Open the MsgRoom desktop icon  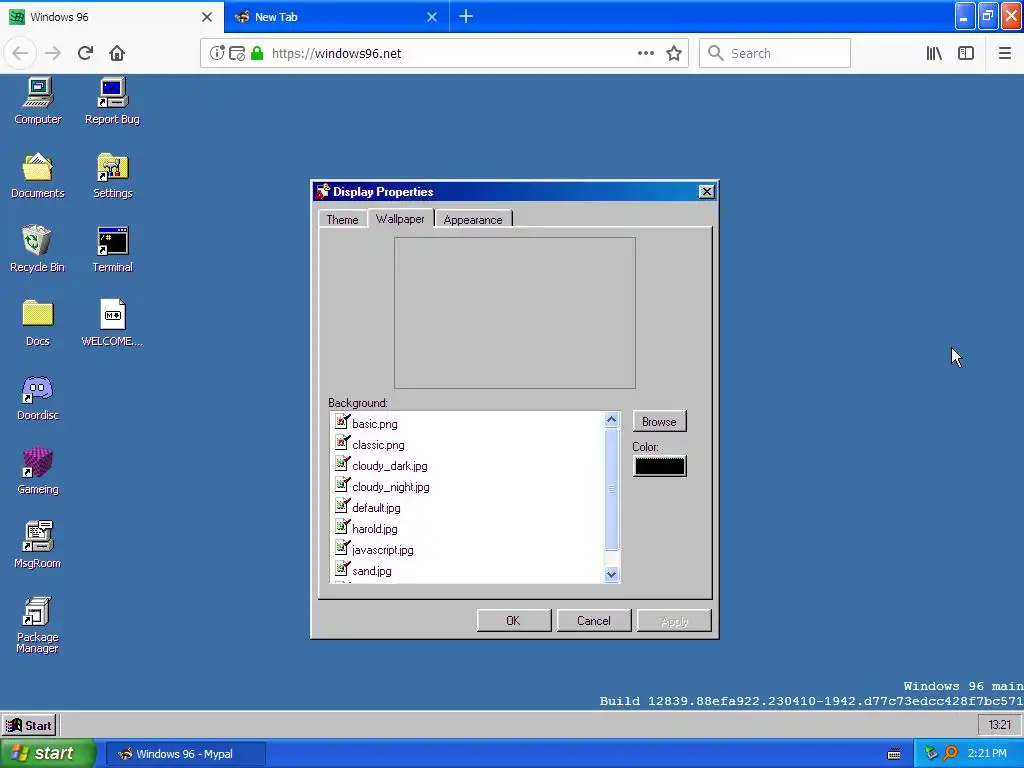[x=37, y=545]
